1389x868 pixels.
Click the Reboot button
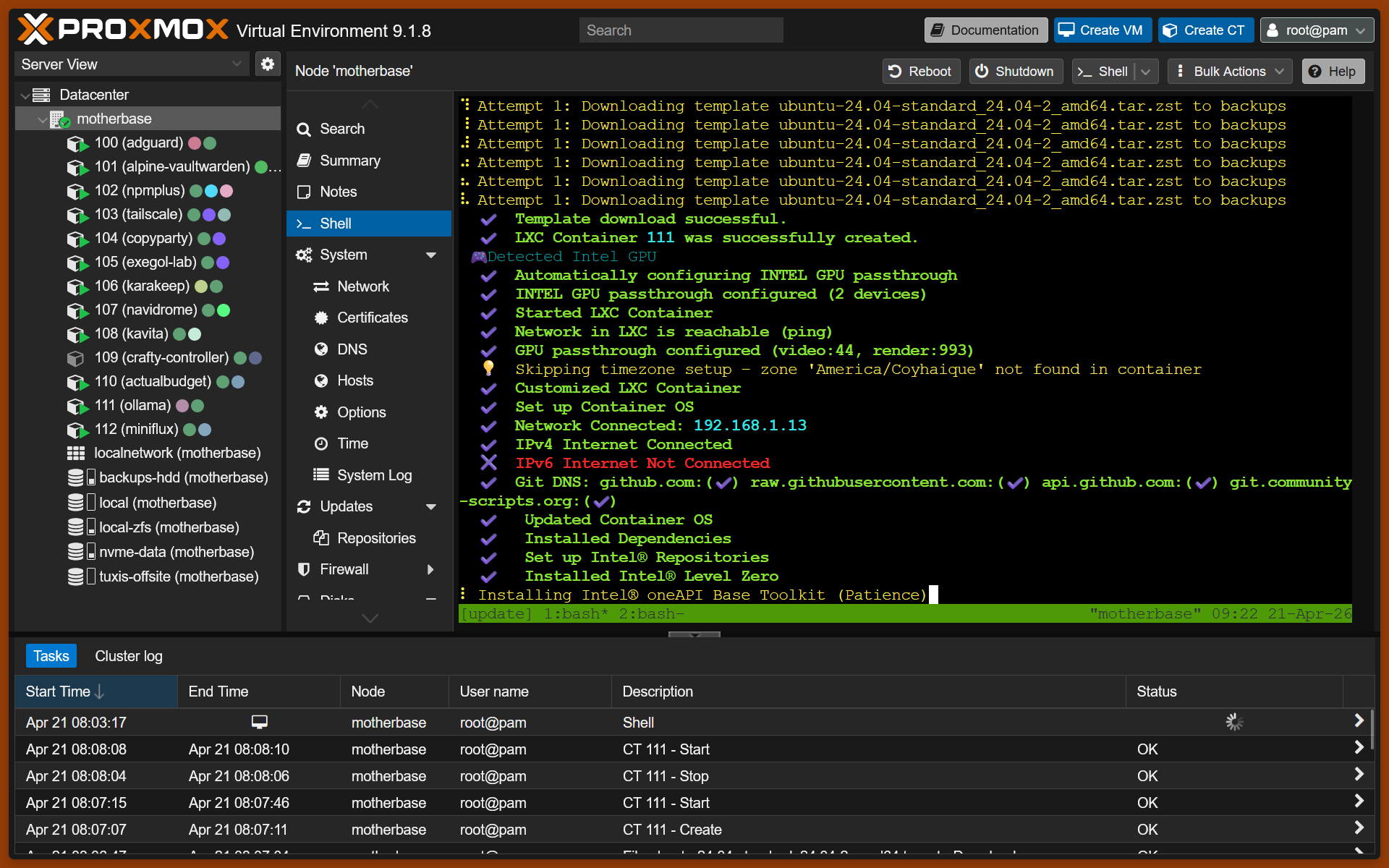[x=920, y=71]
